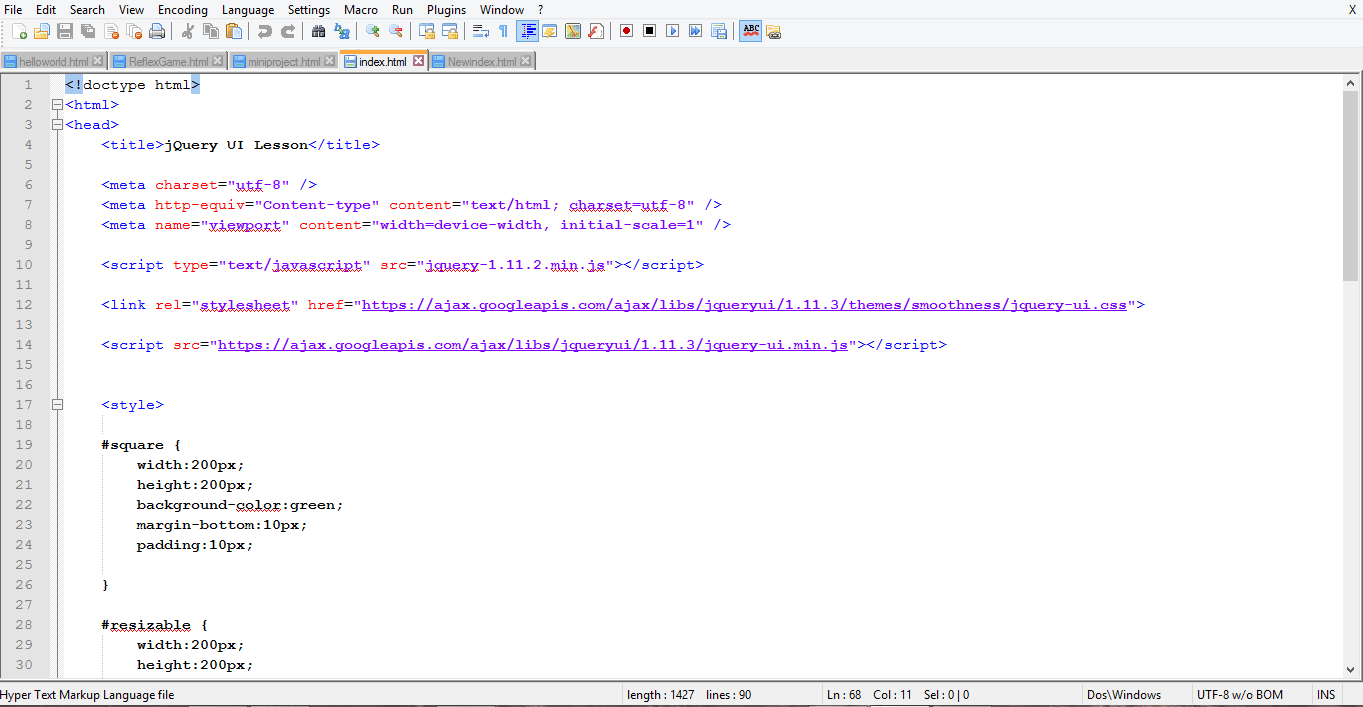Click the Paste clipboard icon
Viewport: 1363px width, 707px height.
[x=233, y=31]
